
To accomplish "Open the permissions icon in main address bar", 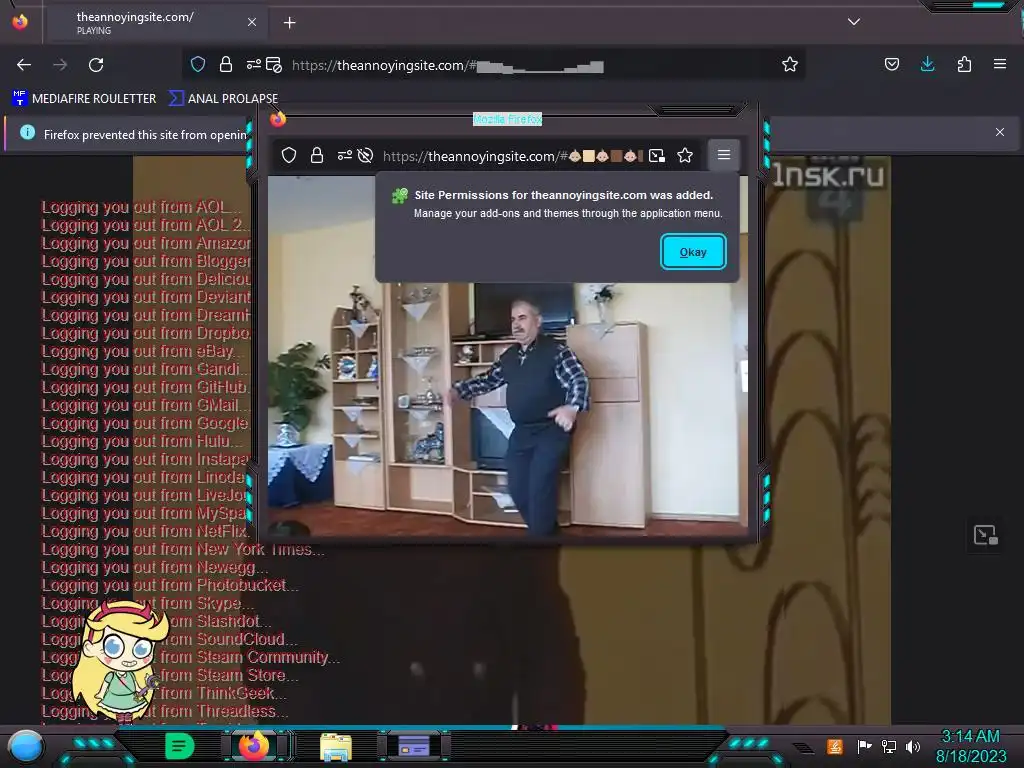I will point(253,64).
